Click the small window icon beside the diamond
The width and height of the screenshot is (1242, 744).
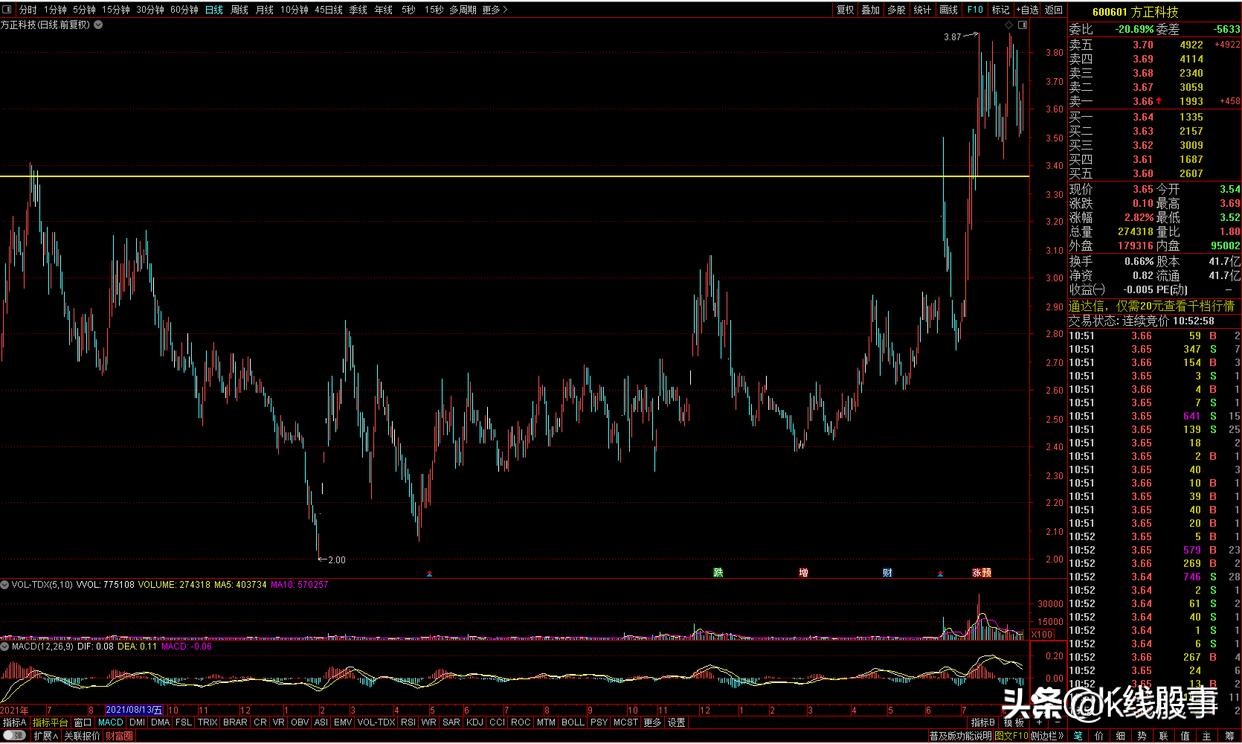1022,24
